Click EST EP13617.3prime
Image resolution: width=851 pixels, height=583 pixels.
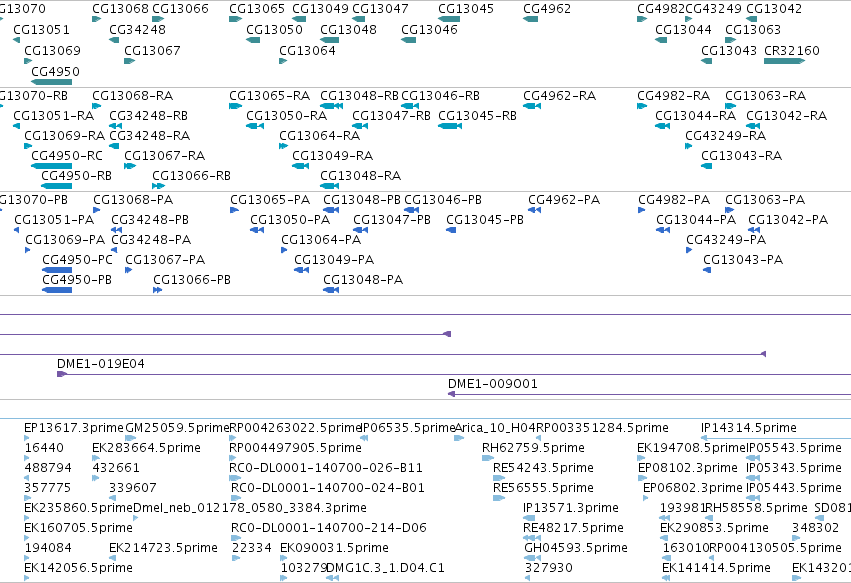point(74,428)
